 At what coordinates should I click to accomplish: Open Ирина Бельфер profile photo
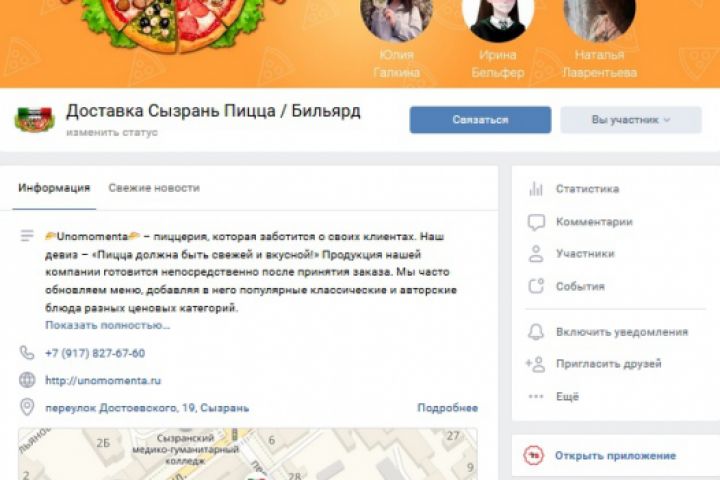point(498,18)
